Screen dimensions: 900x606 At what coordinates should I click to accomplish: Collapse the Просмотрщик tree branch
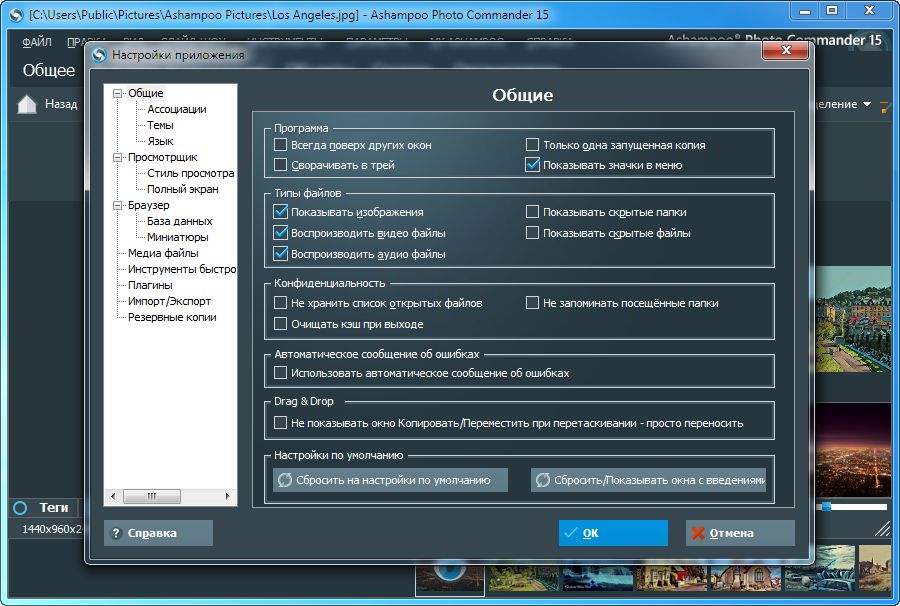(115, 157)
